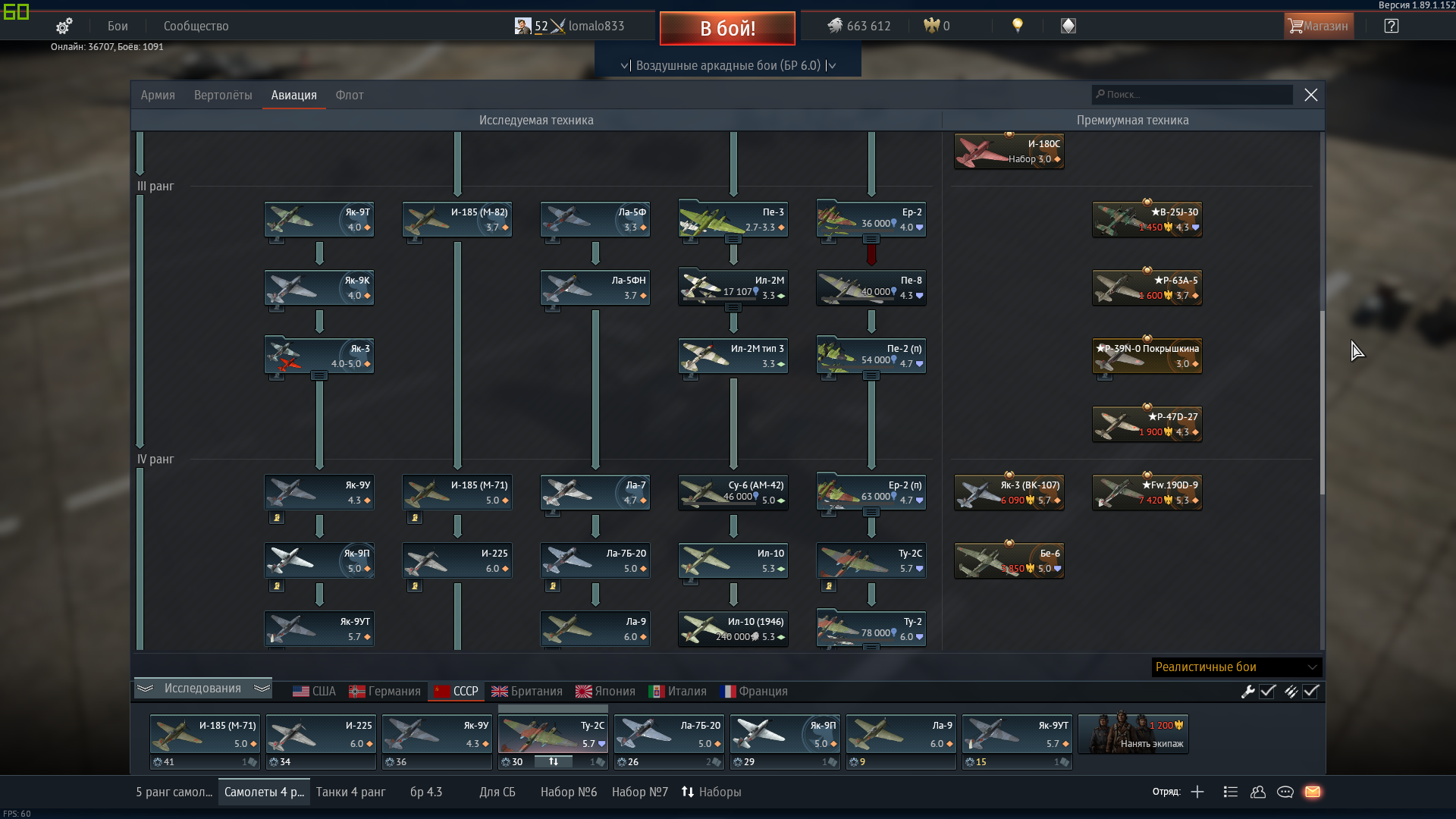Open the Бои menu

(118, 26)
